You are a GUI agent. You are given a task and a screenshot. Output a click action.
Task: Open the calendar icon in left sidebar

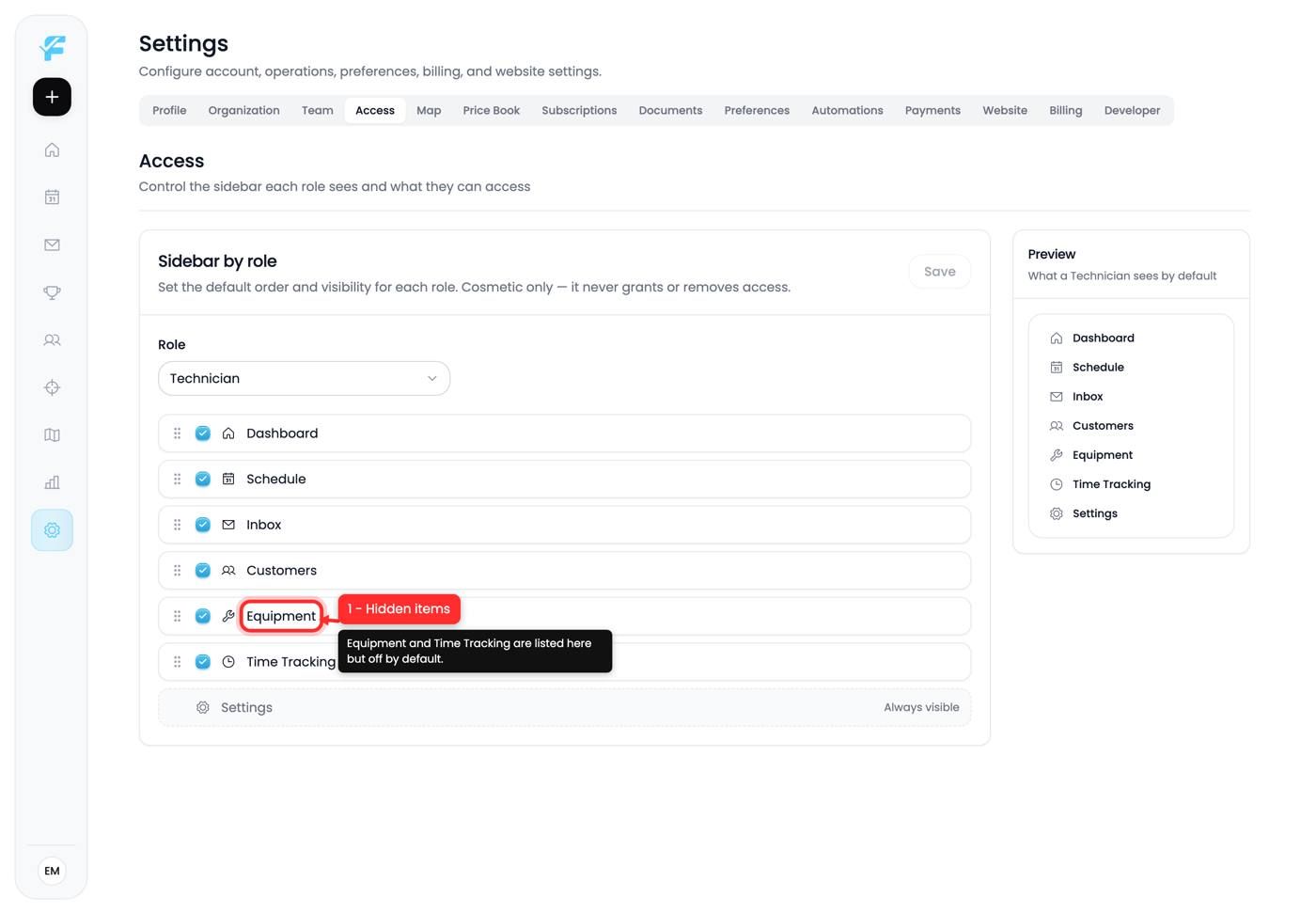click(52, 197)
